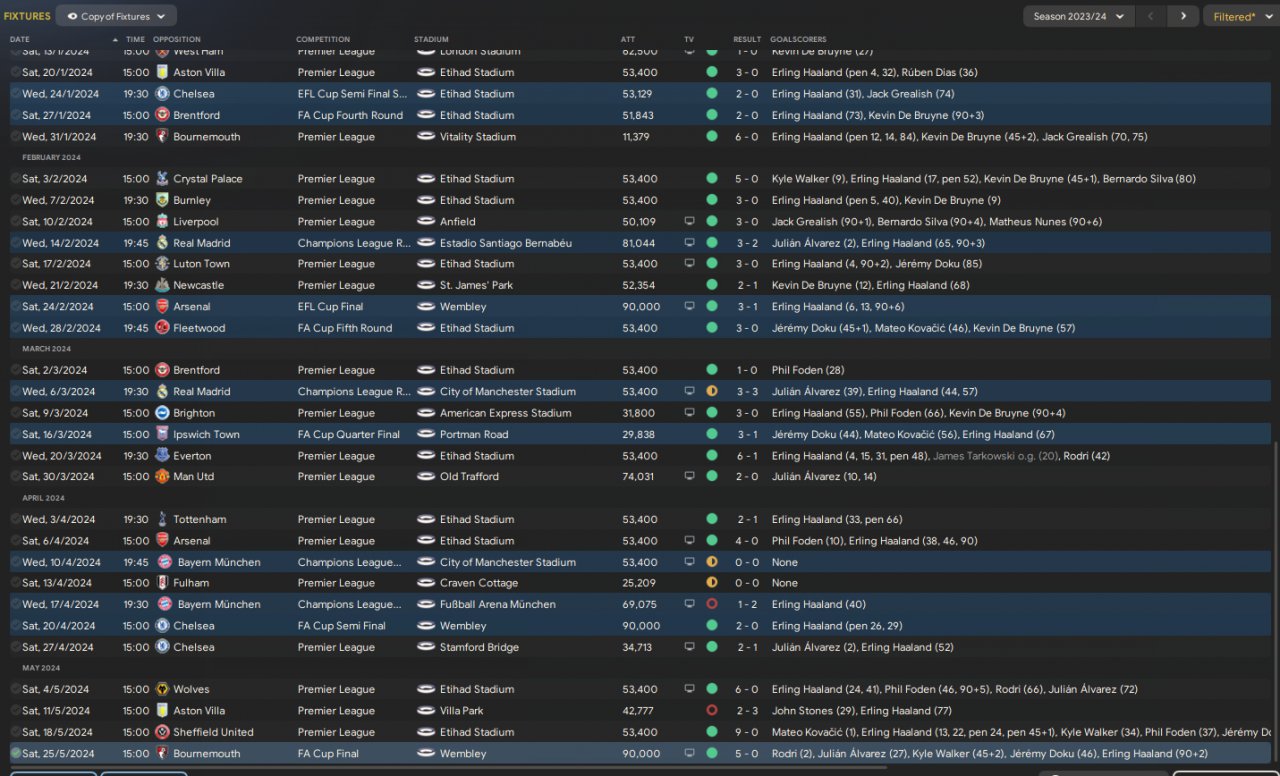The height and width of the screenshot is (776, 1280).
Task: Click the yellow draw indicator on the Fulham row
Action: [712, 583]
